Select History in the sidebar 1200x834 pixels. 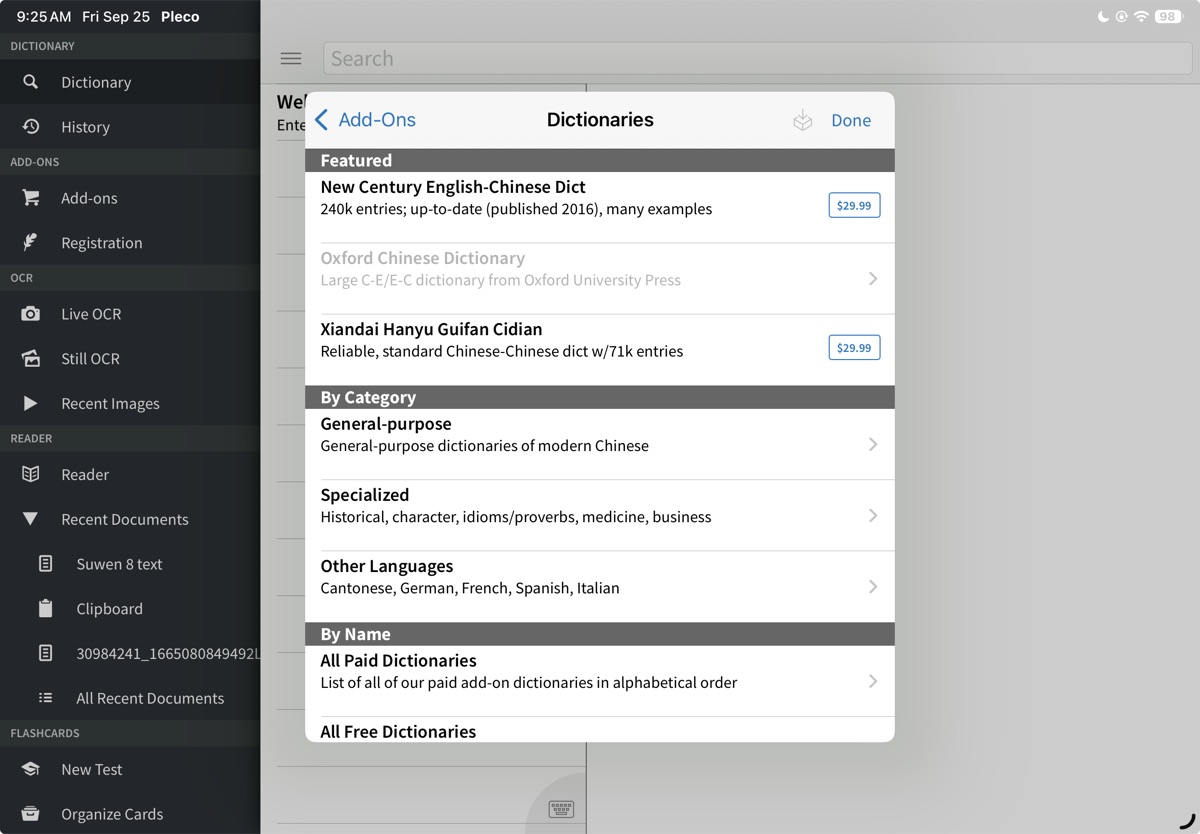130,126
